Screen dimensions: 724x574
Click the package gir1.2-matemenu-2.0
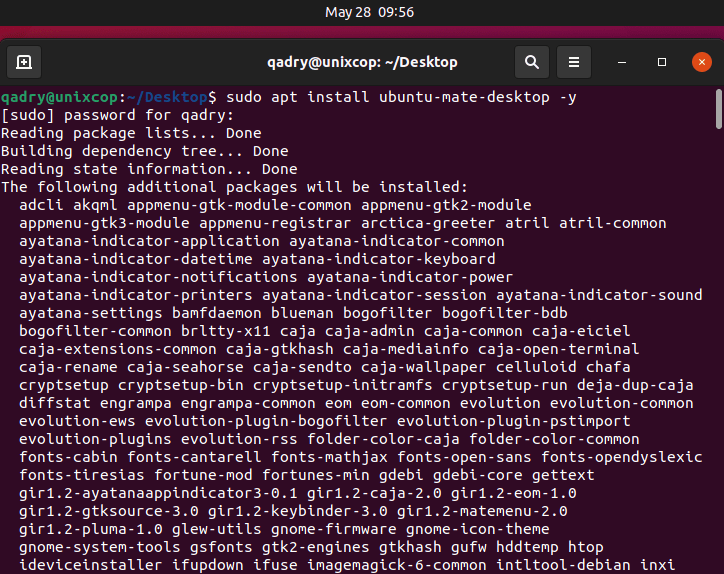(x=482, y=512)
